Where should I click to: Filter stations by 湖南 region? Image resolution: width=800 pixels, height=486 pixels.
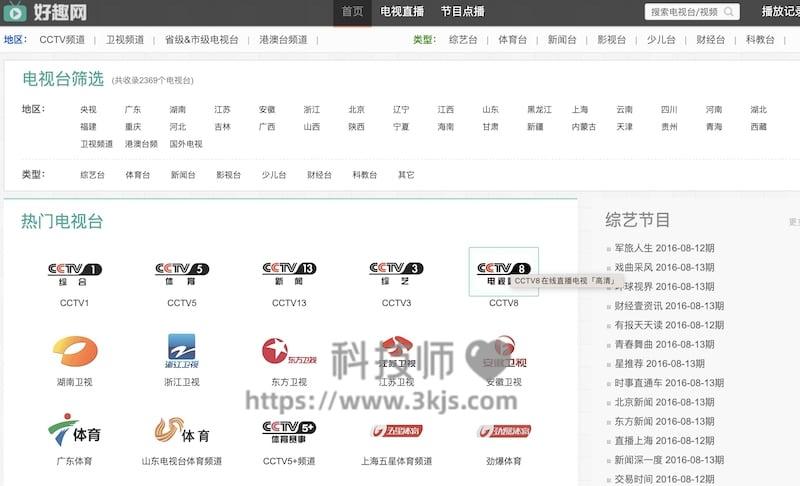tap(178, 110)
